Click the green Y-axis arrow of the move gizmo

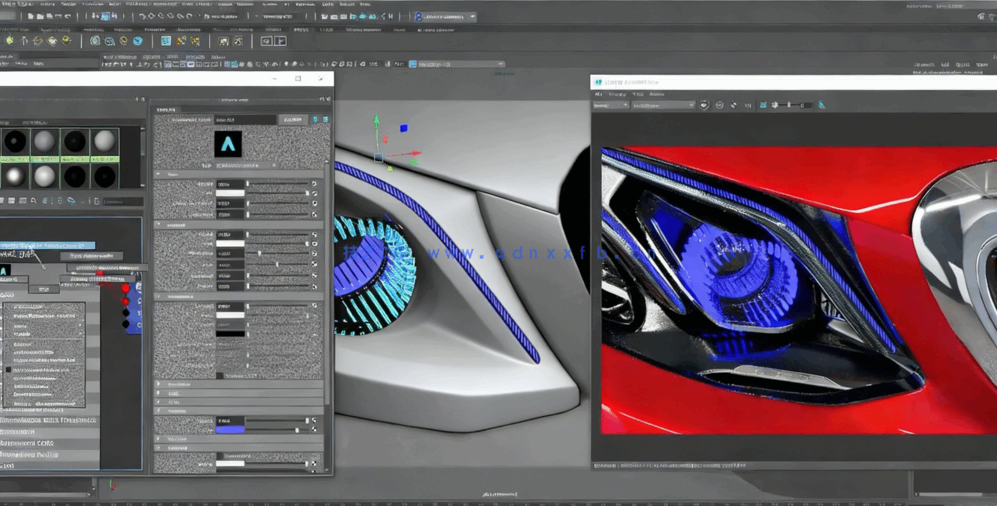(377, 121)
